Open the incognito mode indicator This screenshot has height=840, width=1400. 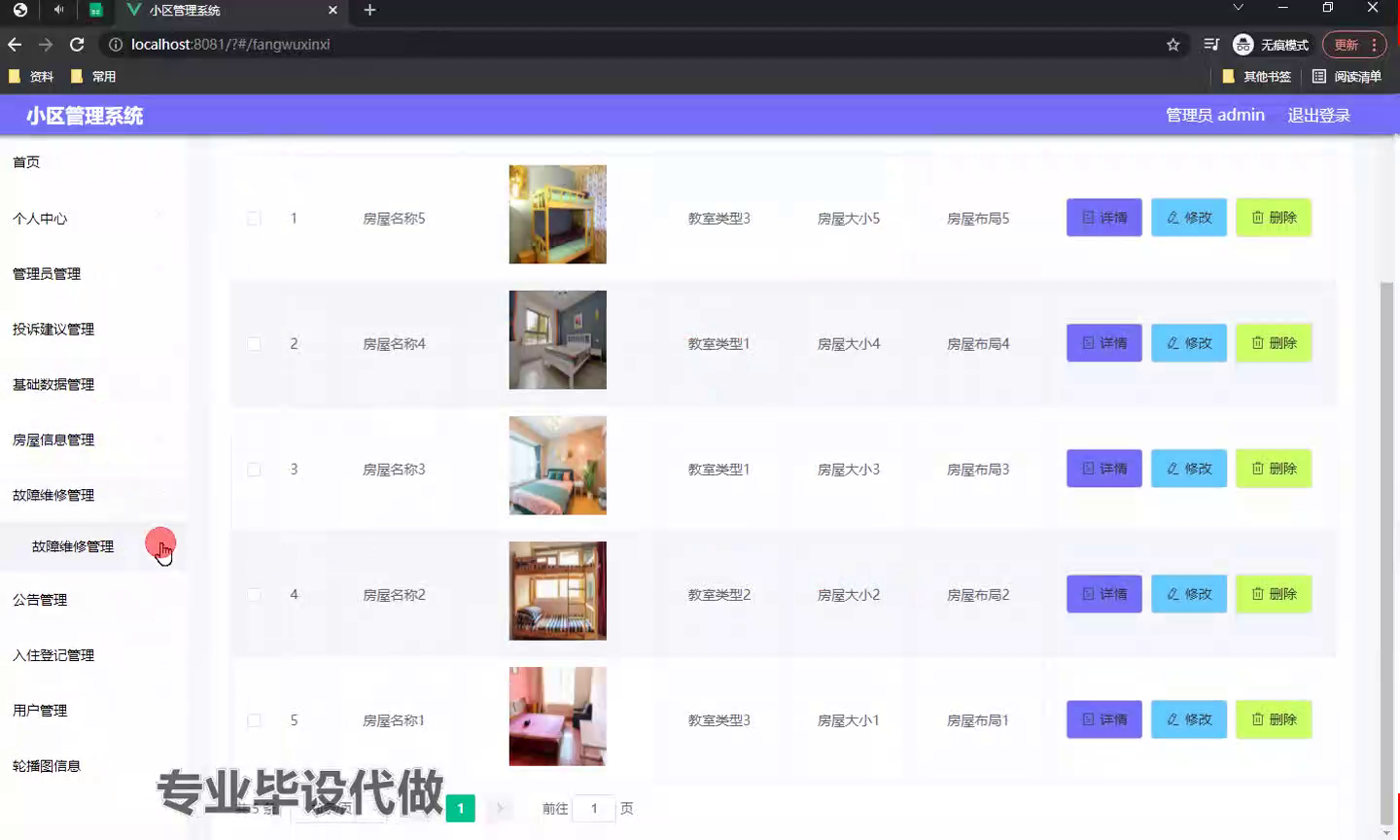[1271, 45]
